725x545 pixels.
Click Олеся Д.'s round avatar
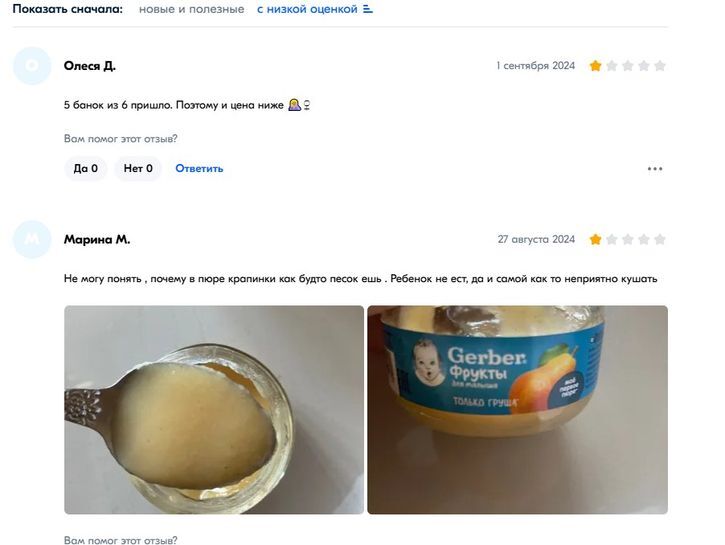click(32, 66)
